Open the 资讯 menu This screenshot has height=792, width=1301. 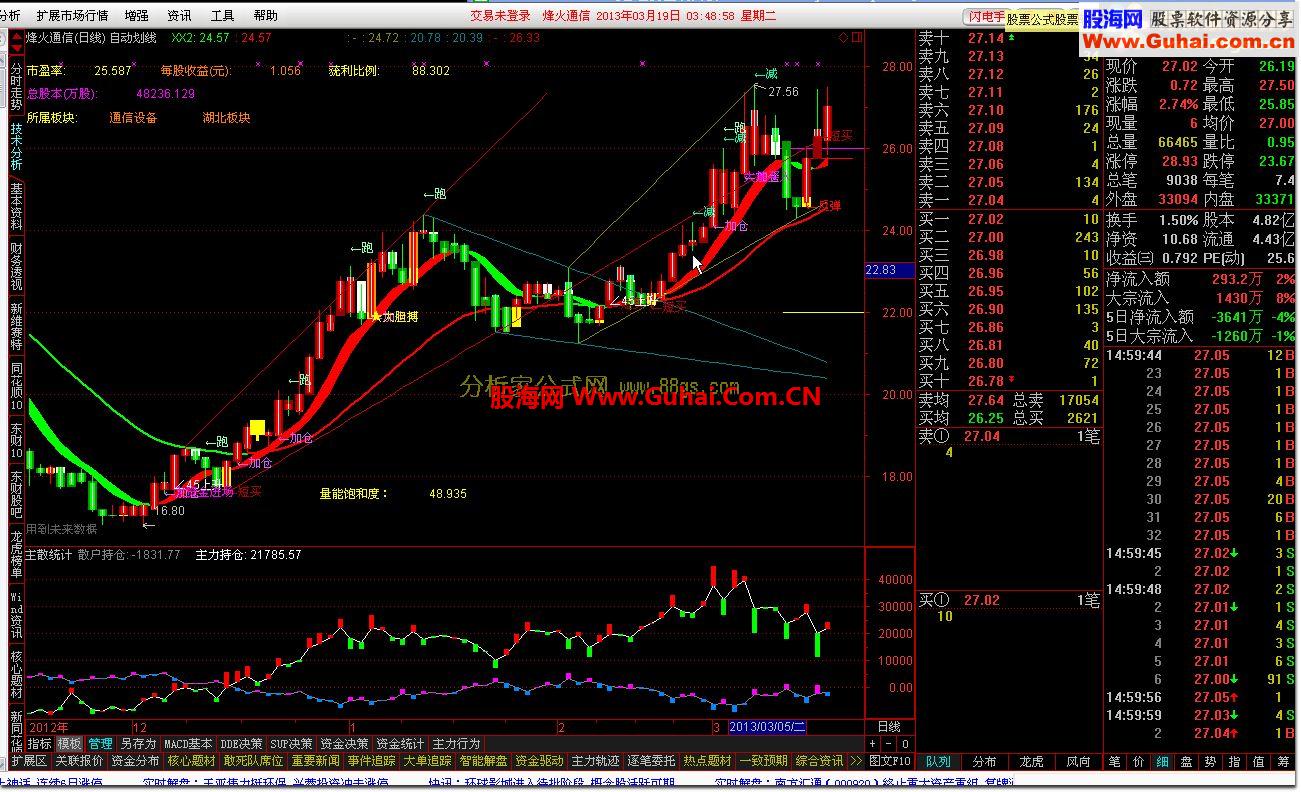[x=180, y=16]
